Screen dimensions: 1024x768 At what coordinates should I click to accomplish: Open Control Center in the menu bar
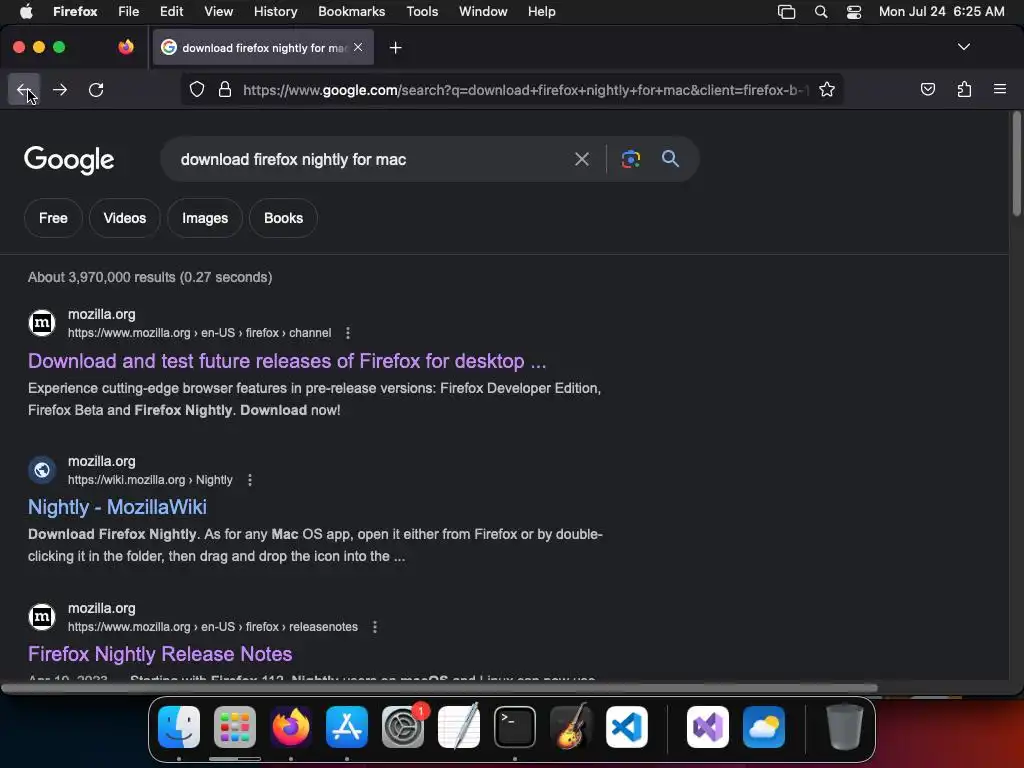[854, 12]
